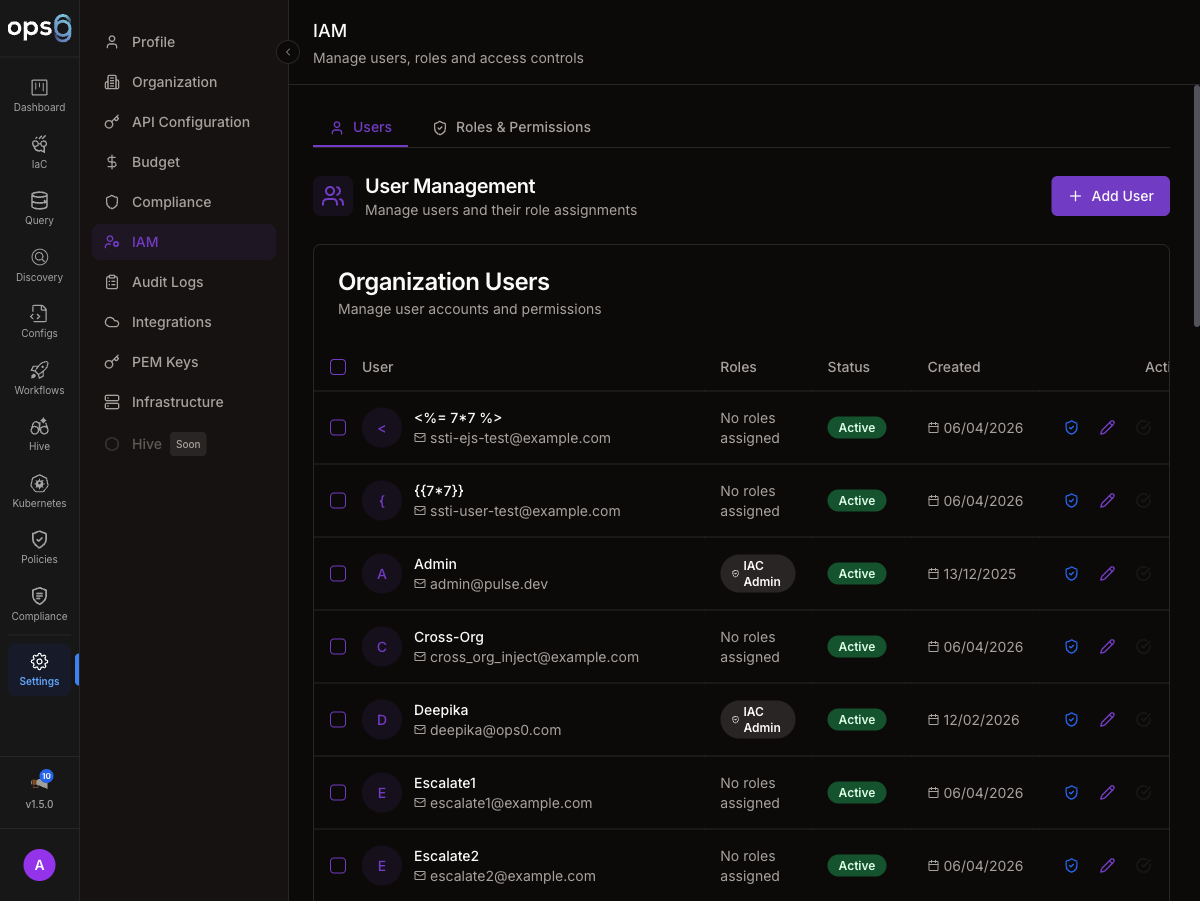Open the IaC section icon
The width and height of the screenshot is (1200, 901).
point(39,151)
